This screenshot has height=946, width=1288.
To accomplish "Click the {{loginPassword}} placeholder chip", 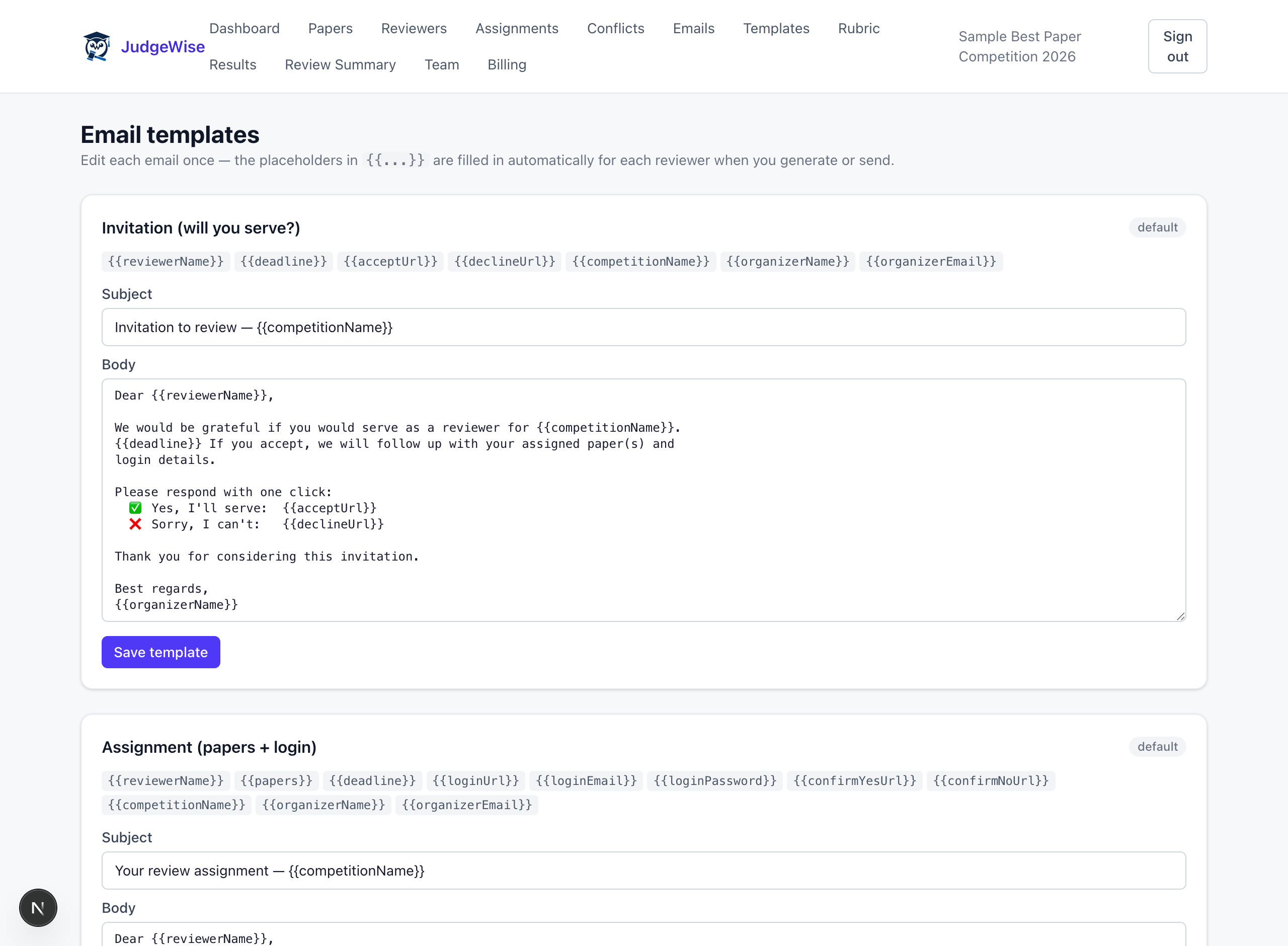I will tap(715, 780).
